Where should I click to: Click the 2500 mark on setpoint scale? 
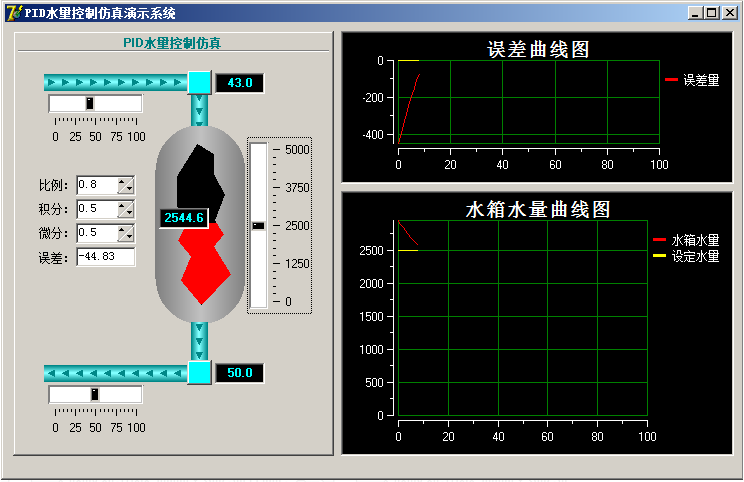click(297, 226)
